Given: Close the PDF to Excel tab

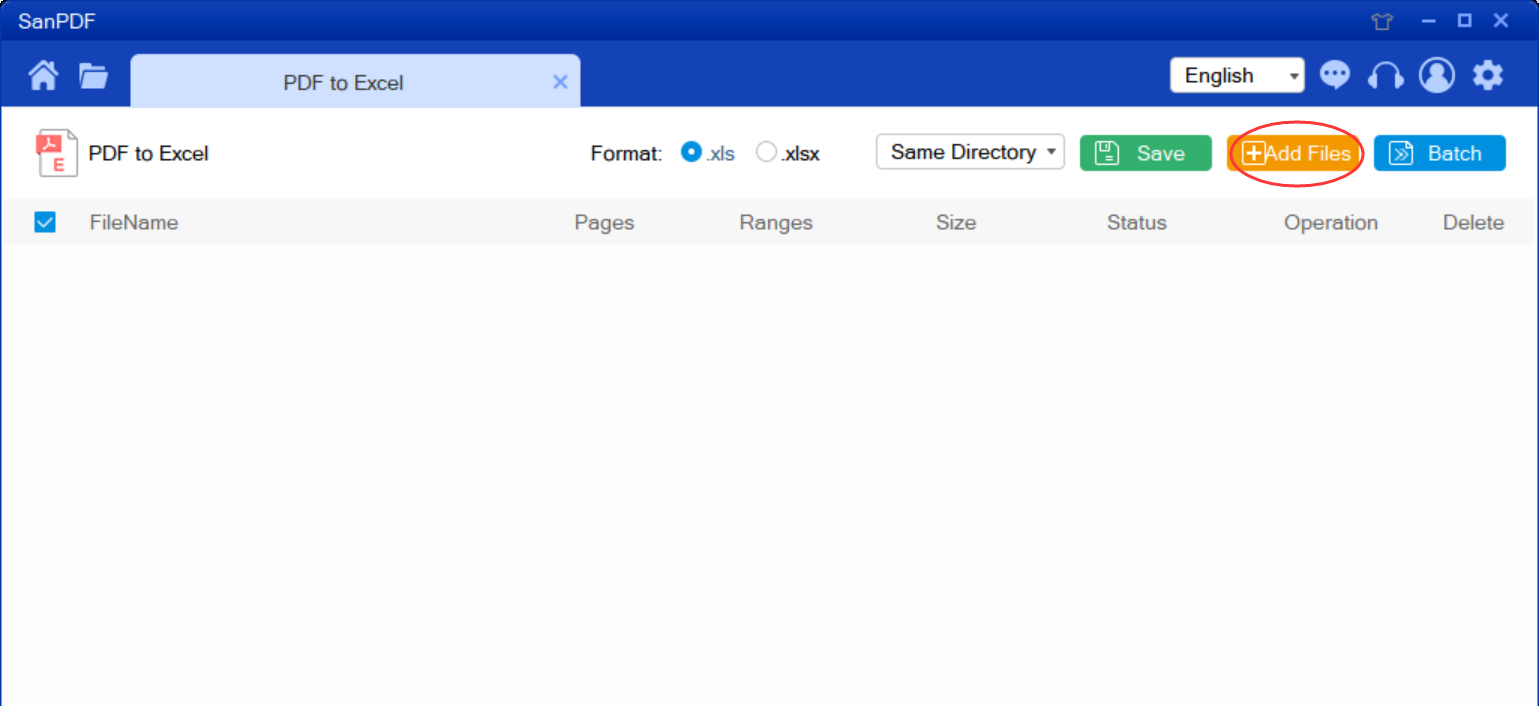Looking at the screenshot, I should [560, 82].
